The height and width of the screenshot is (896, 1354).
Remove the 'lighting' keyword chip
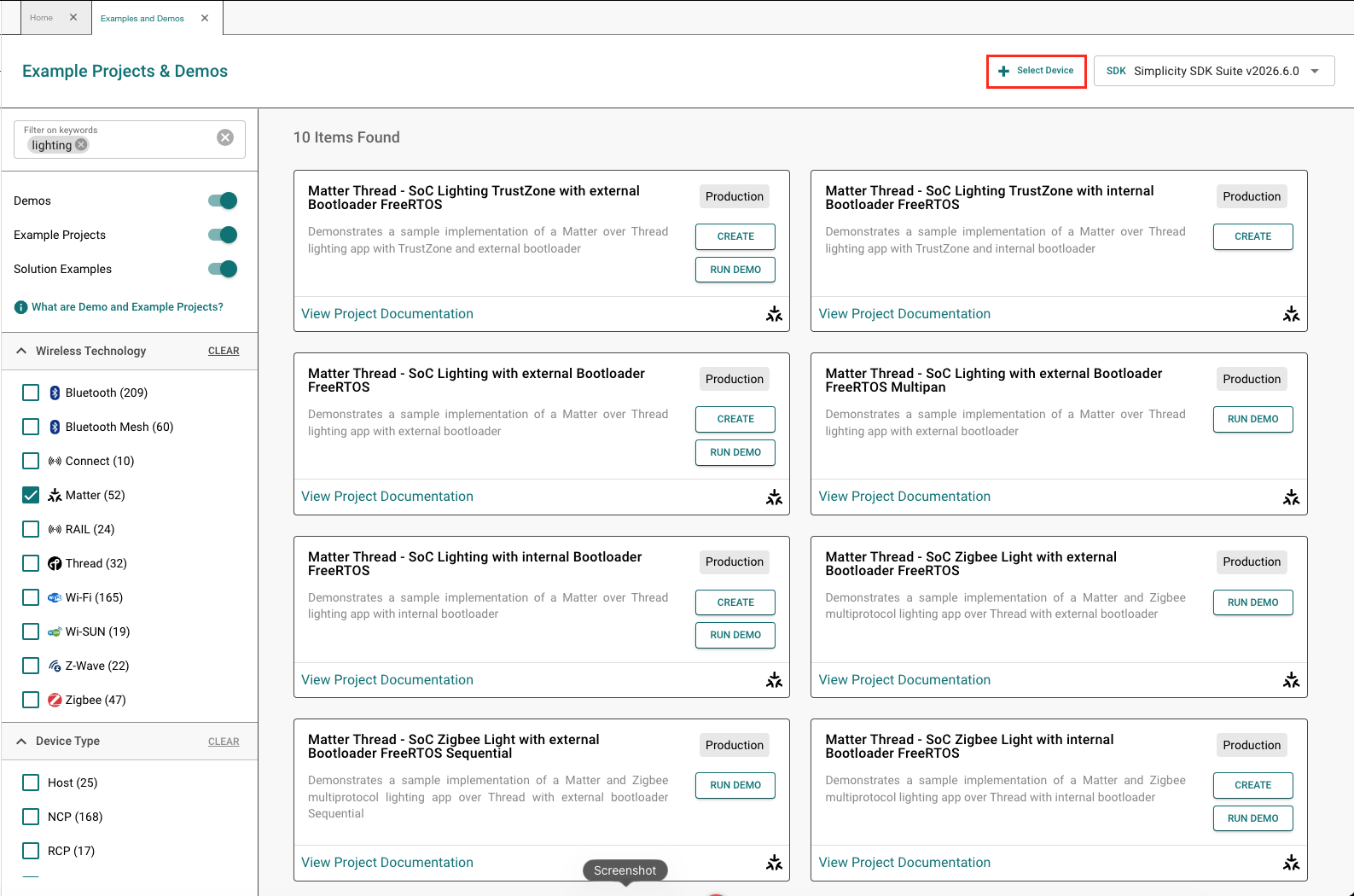(81, 144)
